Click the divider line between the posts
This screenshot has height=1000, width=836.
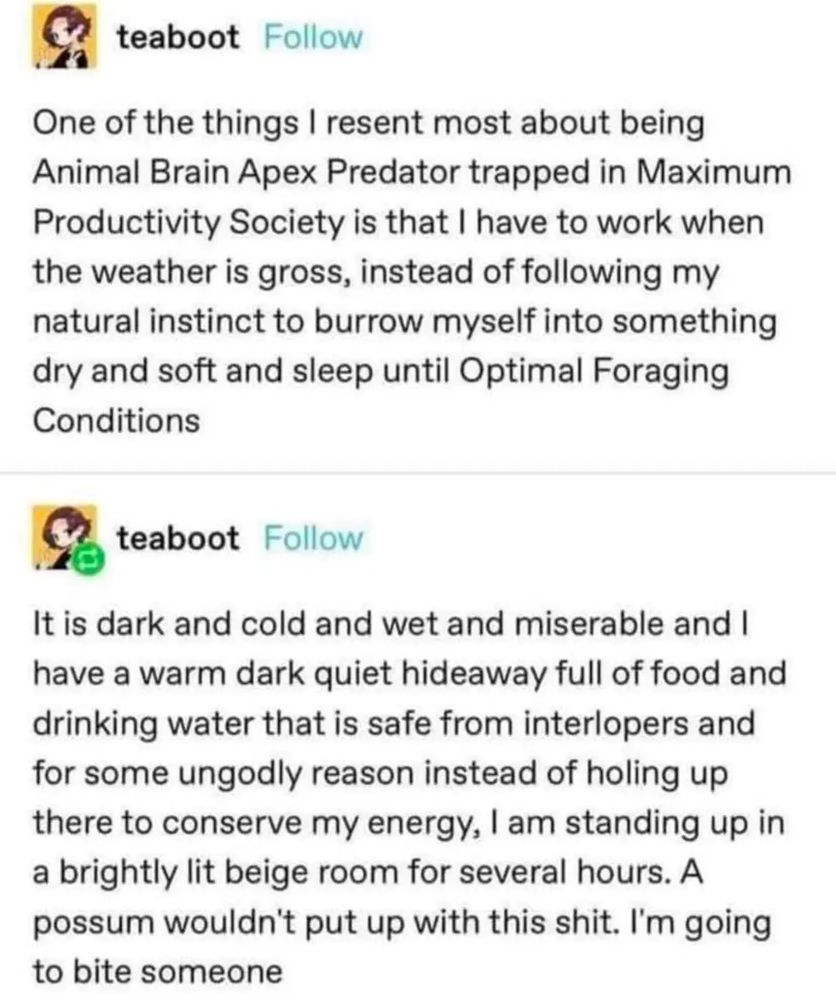tap(418, 473)
